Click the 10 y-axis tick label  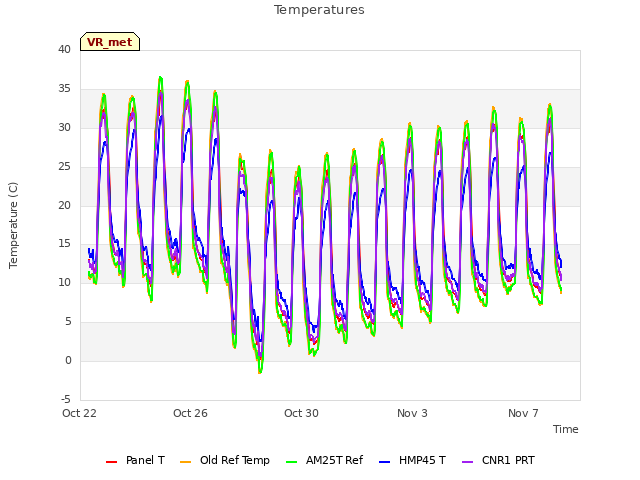click(x=64, y=282)
